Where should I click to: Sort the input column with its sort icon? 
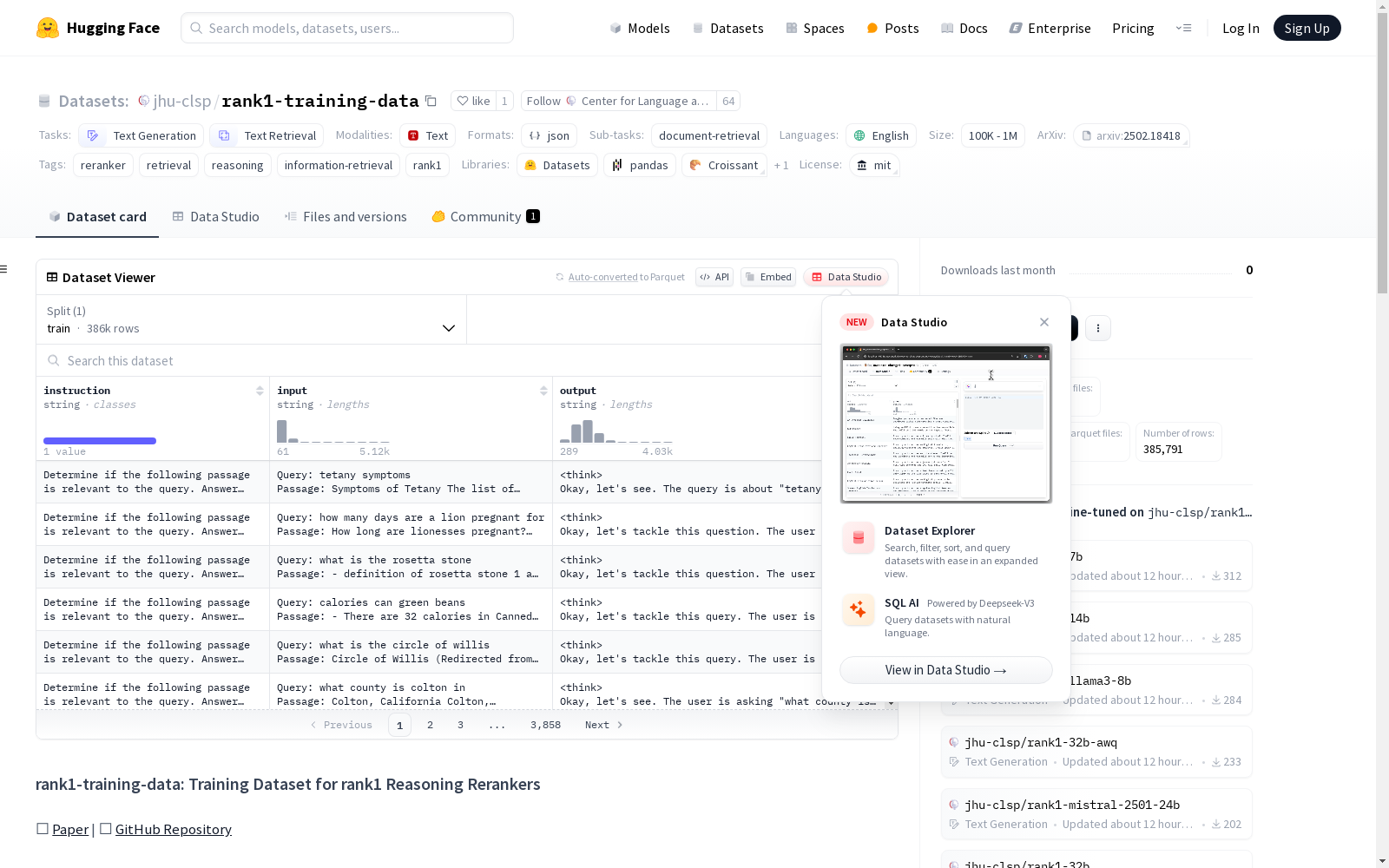point(543,391)
